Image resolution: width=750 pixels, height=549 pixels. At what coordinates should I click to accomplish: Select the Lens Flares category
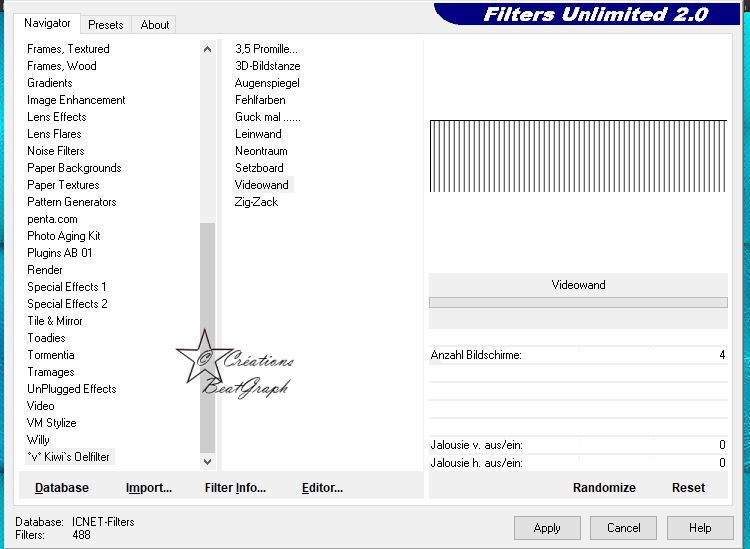[x=54, y=134]
